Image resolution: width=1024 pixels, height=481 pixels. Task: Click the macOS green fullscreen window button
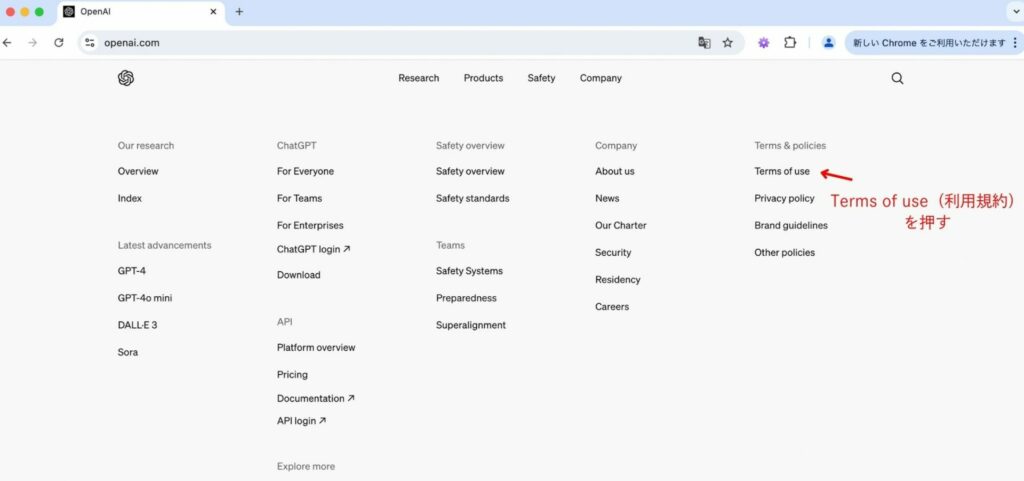39,12
